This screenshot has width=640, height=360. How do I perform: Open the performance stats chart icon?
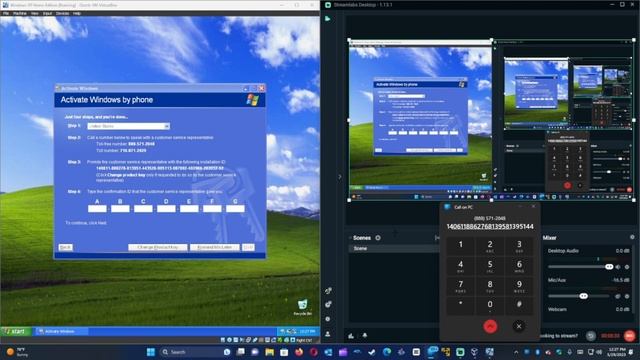pyautogui.click(x=351, y=336)
